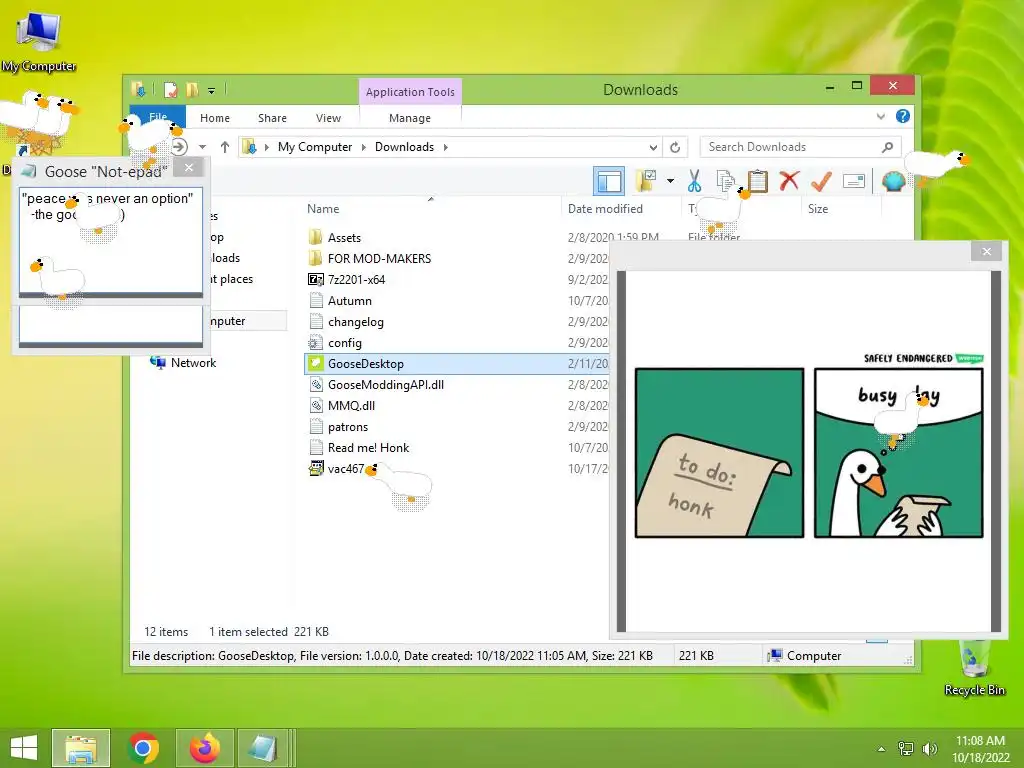This screenshot has width=1024, height=768.
Task: Close the Goose Not-epad window
Action: pyautogui.click(x=189, y=168)
